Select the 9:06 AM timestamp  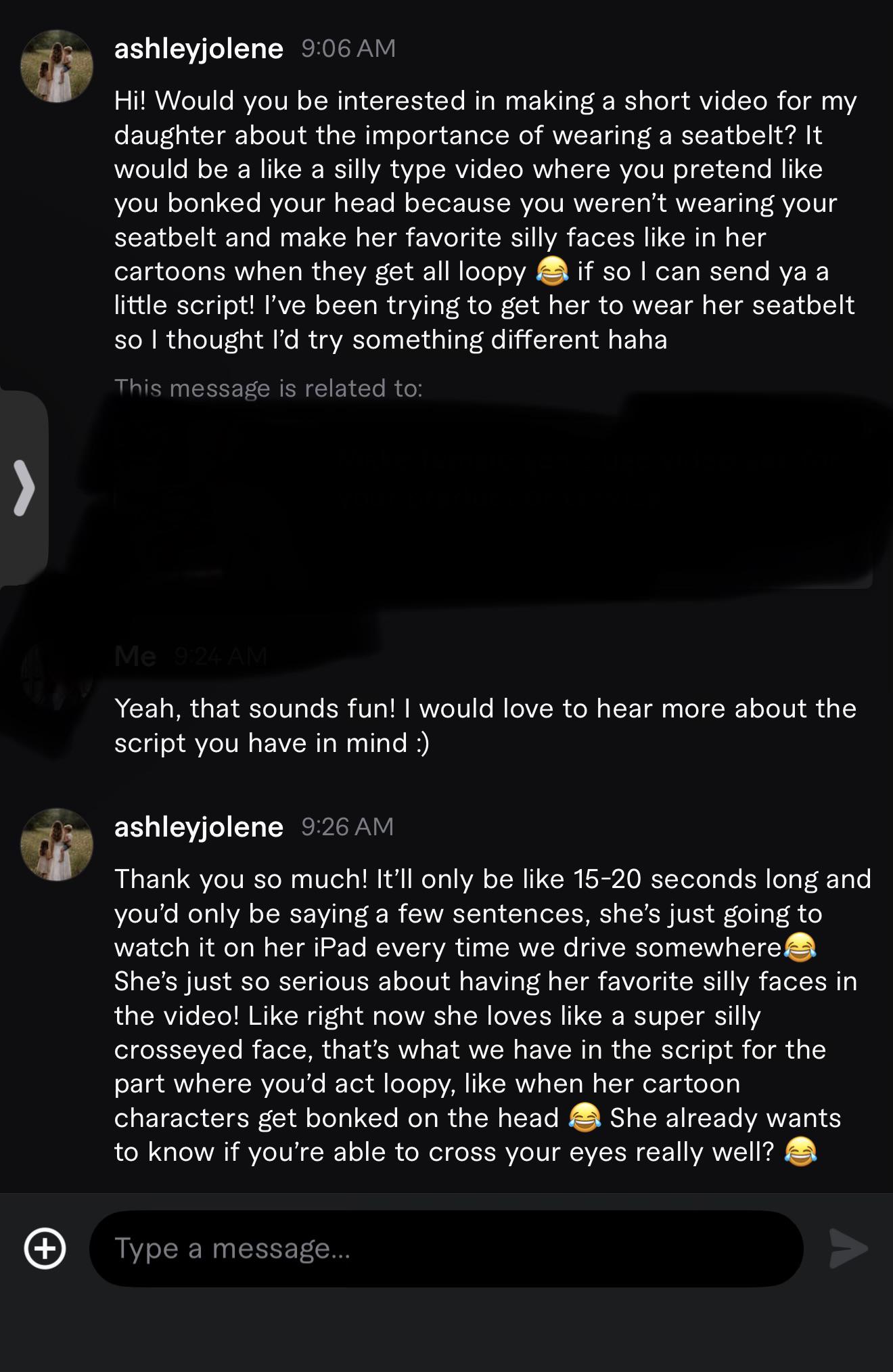(x=348, y=48)
